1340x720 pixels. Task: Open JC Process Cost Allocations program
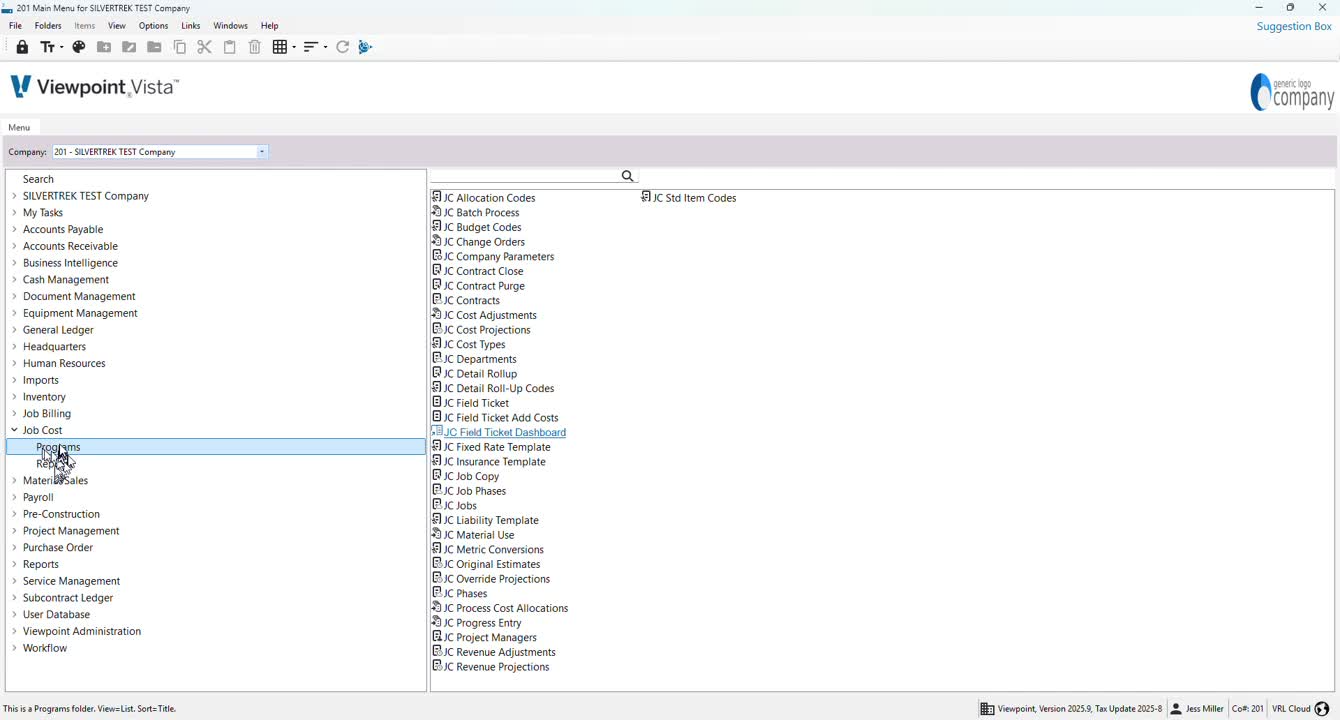(506, 608)
